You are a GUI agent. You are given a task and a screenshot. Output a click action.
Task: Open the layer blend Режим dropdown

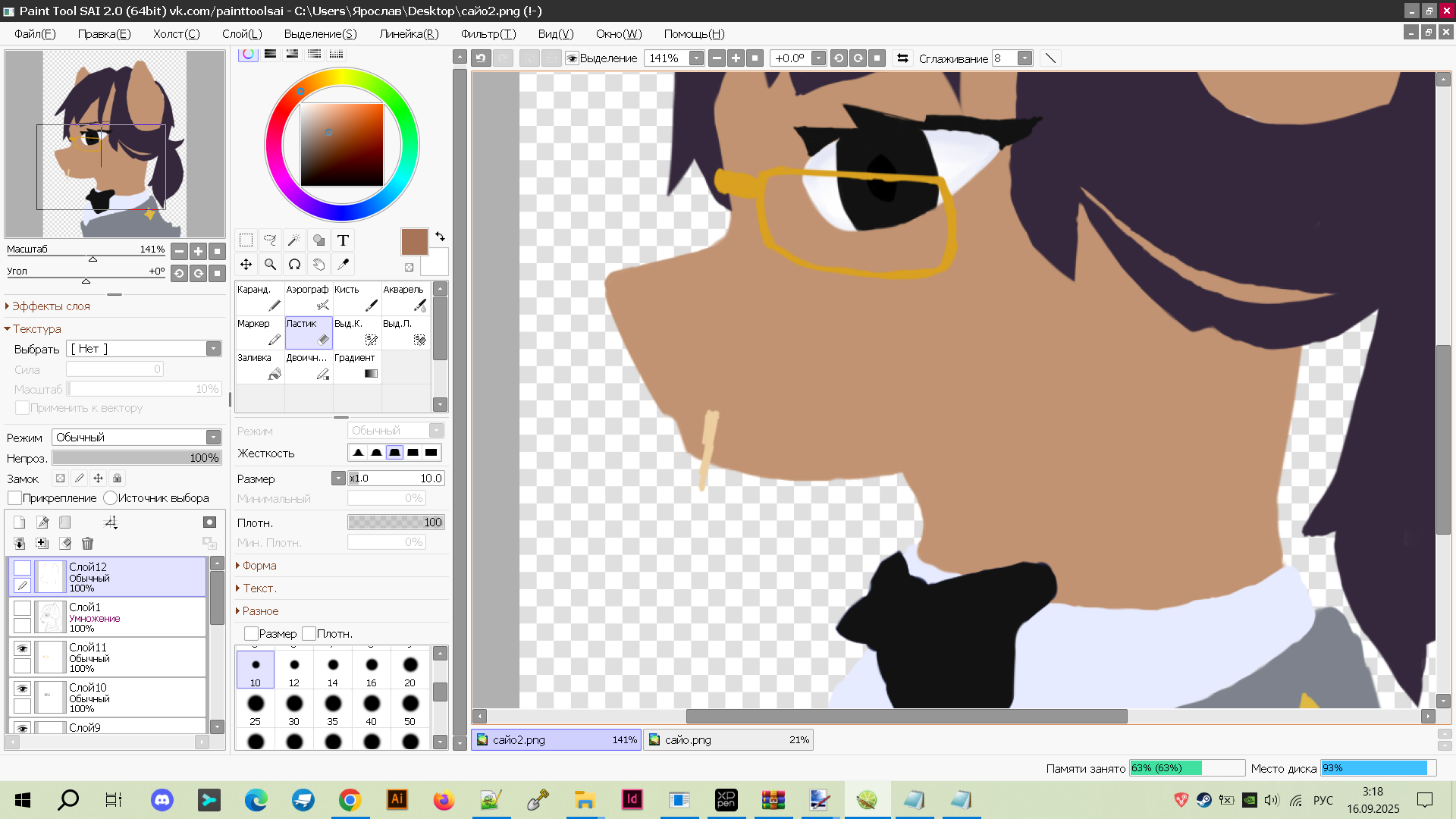pos(213,438)
